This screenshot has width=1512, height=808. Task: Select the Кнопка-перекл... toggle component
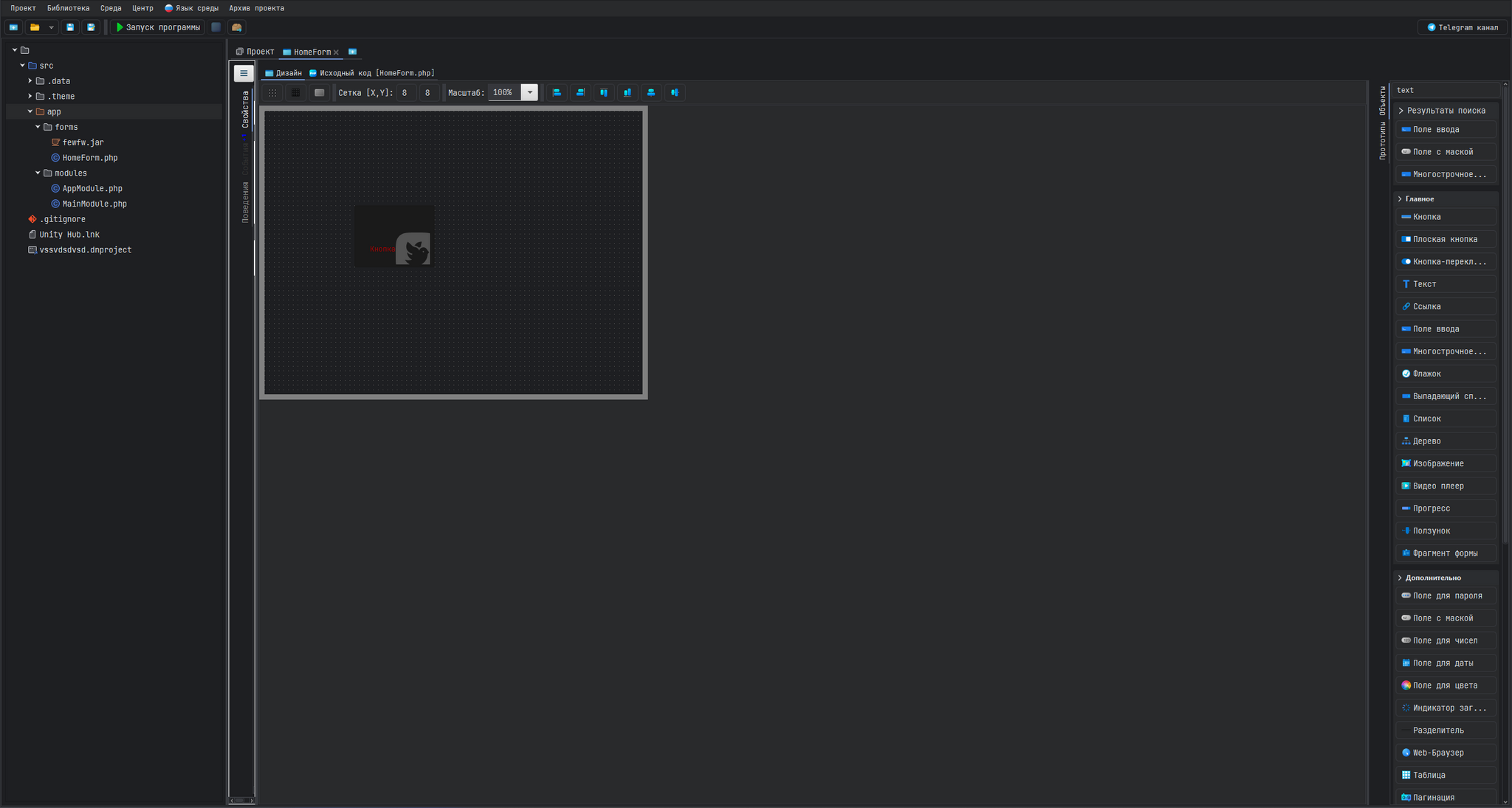tap(1446, 262)
